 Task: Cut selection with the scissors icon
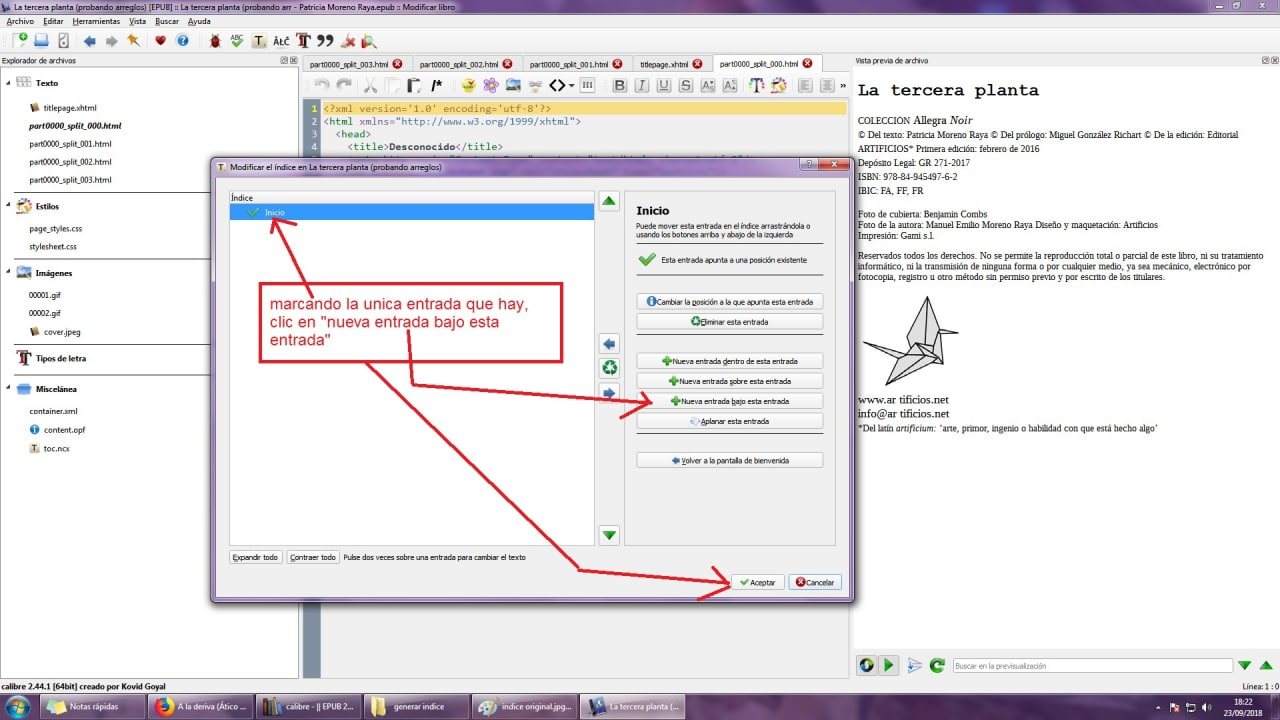[370, 86]
